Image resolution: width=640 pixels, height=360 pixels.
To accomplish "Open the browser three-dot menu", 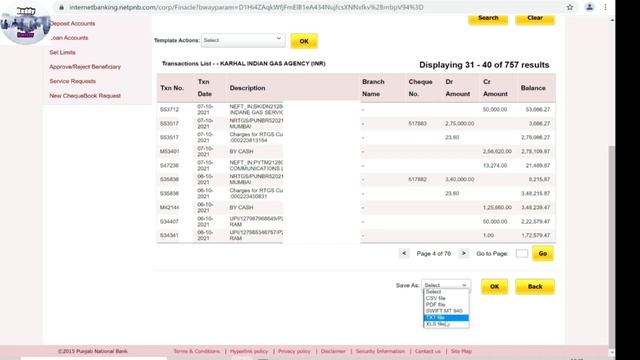I will coord(606,7).
